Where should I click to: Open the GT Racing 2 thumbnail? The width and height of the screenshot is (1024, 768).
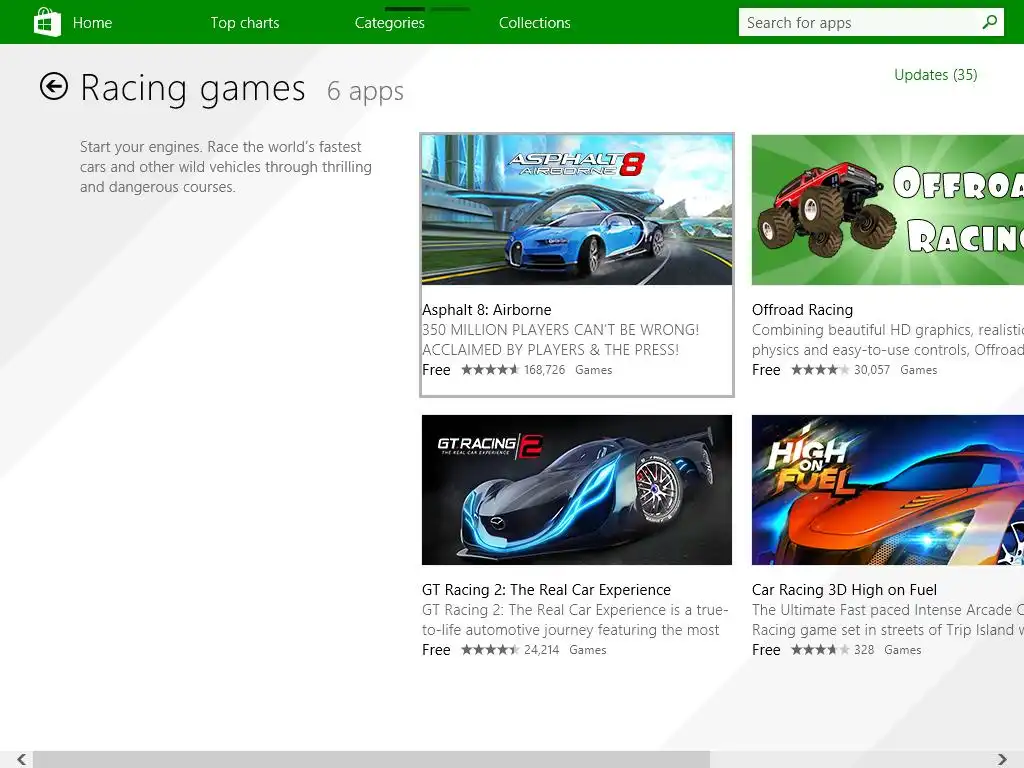pos(577,490)
